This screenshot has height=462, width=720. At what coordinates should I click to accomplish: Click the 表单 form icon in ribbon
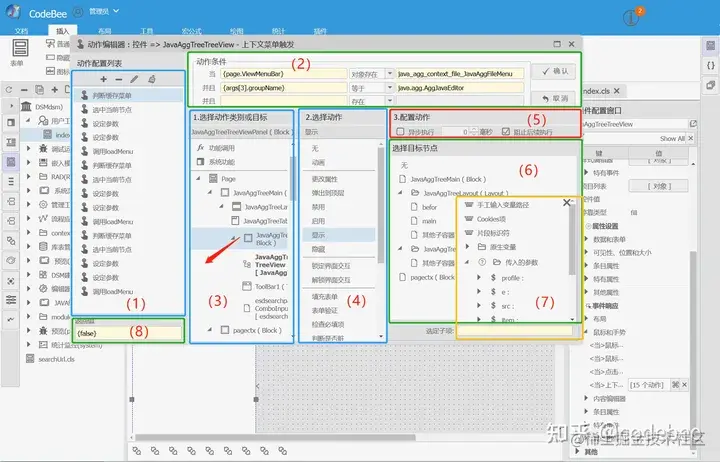tap(20, 48)
